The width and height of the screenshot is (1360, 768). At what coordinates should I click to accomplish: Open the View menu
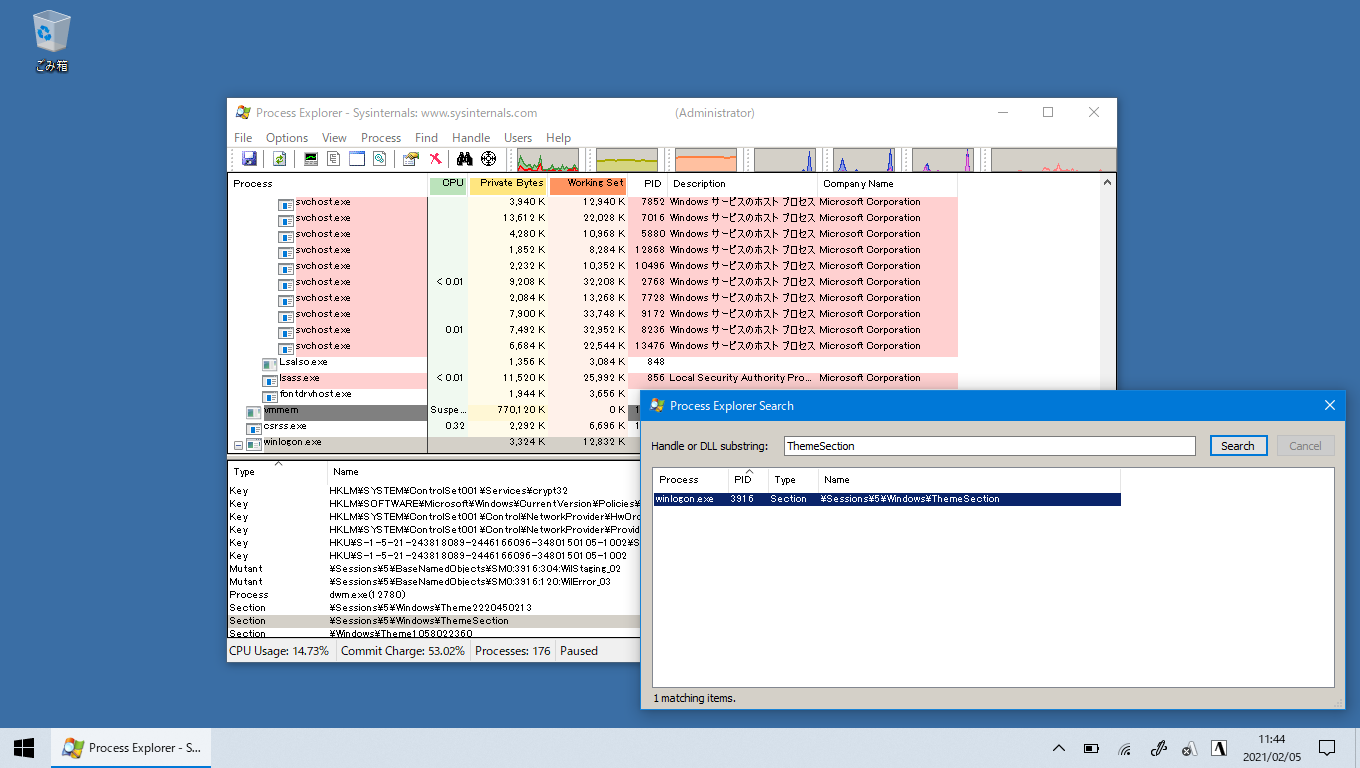pos(334,138)
